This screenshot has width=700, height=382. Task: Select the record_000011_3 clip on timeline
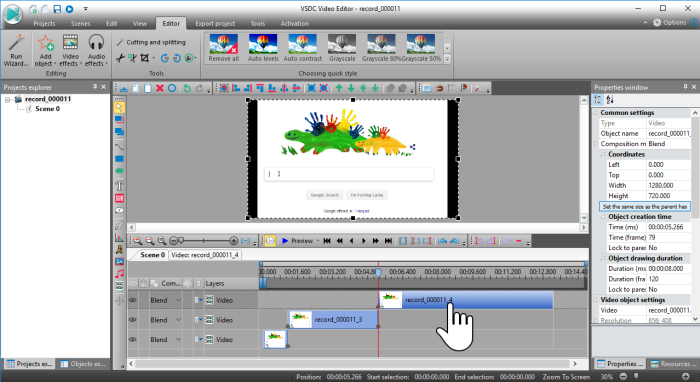point(333,320)
